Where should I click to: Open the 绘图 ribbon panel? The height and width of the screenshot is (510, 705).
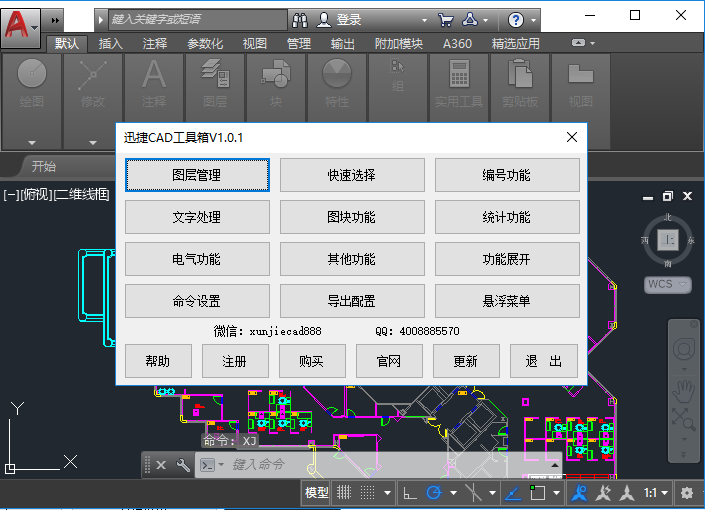31,101
